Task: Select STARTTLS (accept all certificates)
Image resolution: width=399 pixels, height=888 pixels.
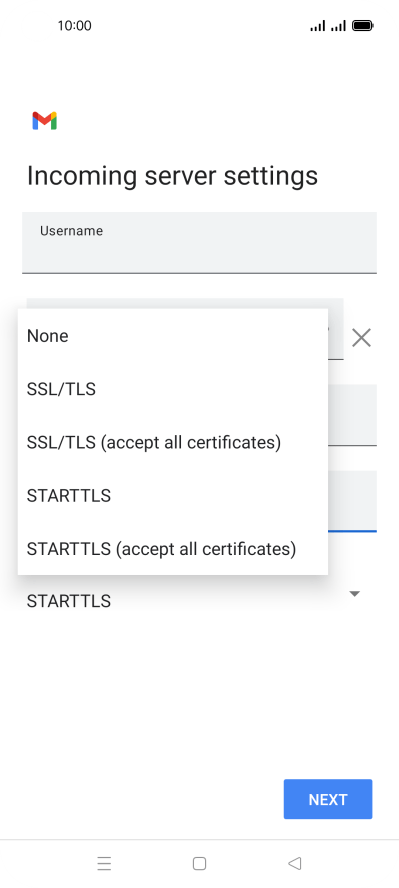Action: point(173,549)
